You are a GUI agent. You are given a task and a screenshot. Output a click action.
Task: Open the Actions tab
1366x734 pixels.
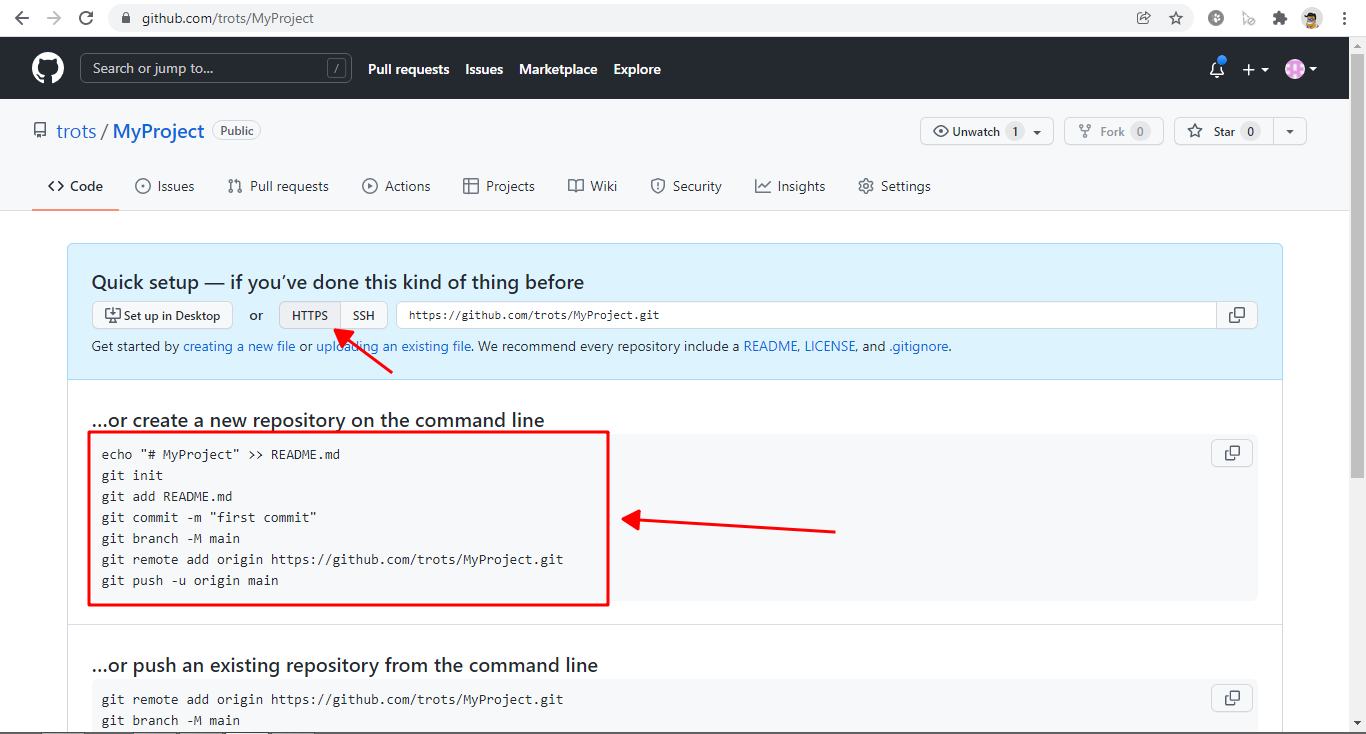(396, 186)
